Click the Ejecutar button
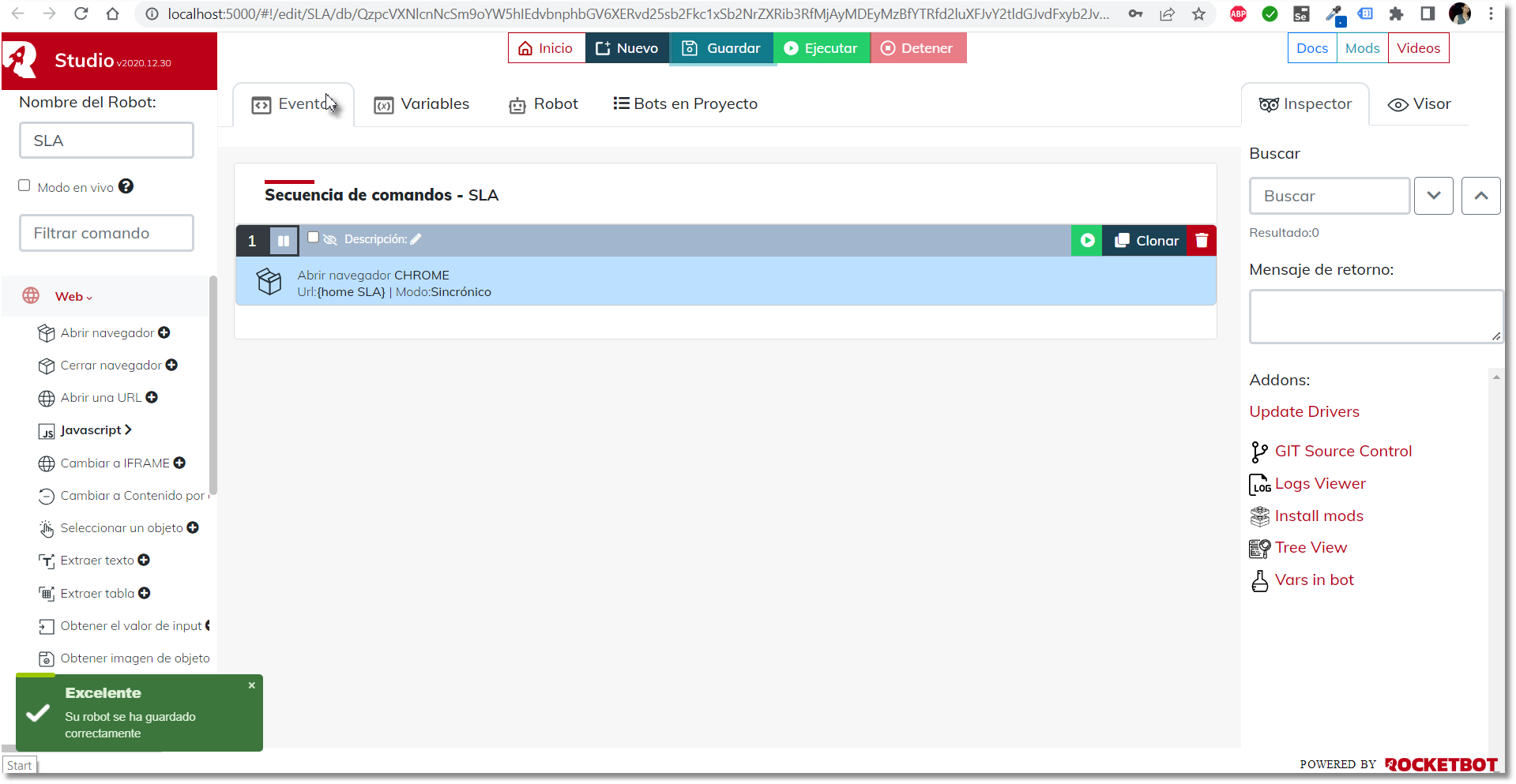Viewport: 1516px width, 784px height. (822, 48)
